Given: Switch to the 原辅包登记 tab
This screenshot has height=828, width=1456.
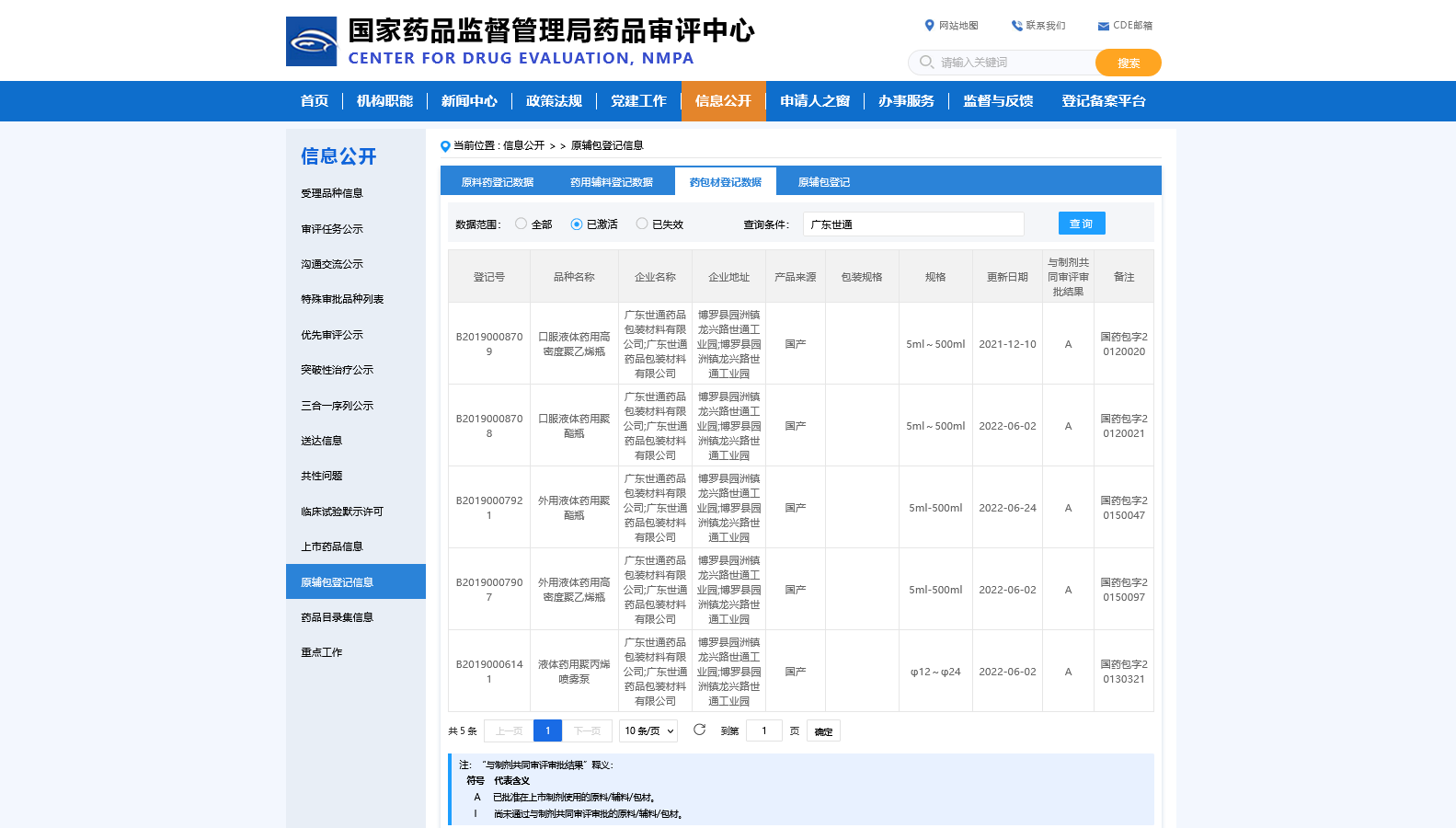Looking at the screenshot, I should pos(824,182).
